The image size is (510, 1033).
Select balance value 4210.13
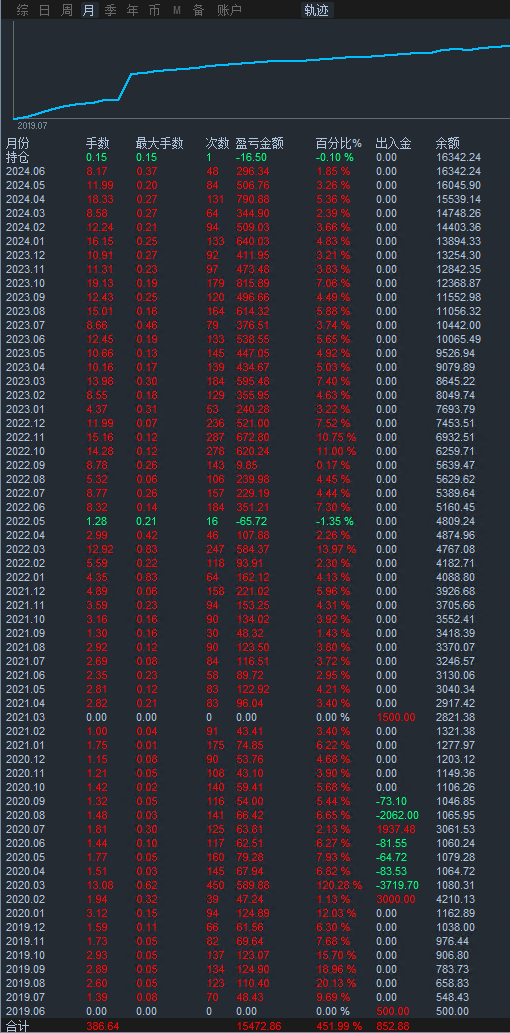pos(455,898)
